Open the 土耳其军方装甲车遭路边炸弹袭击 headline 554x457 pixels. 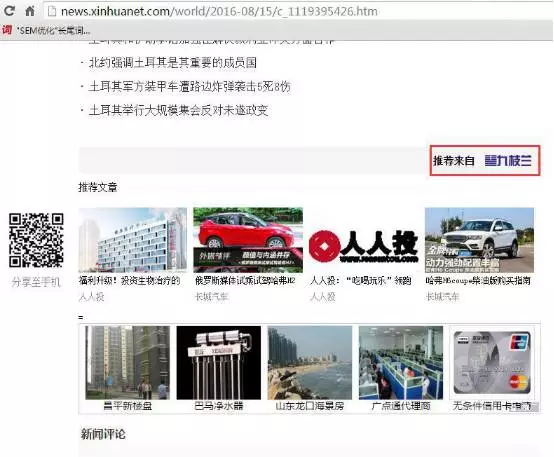190,87
